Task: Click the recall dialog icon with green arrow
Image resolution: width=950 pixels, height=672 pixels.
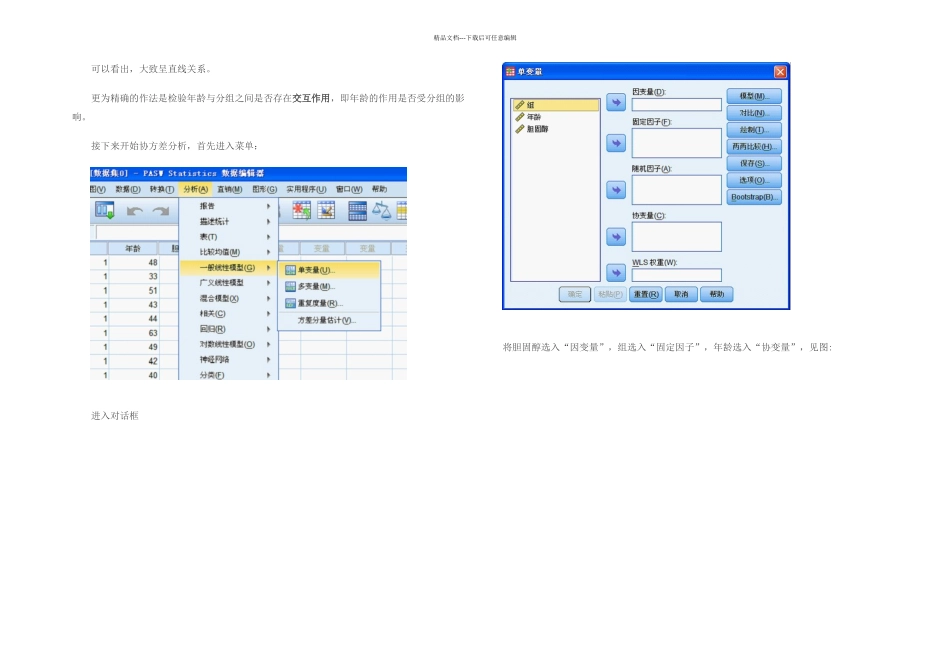Action: (105, 210)
